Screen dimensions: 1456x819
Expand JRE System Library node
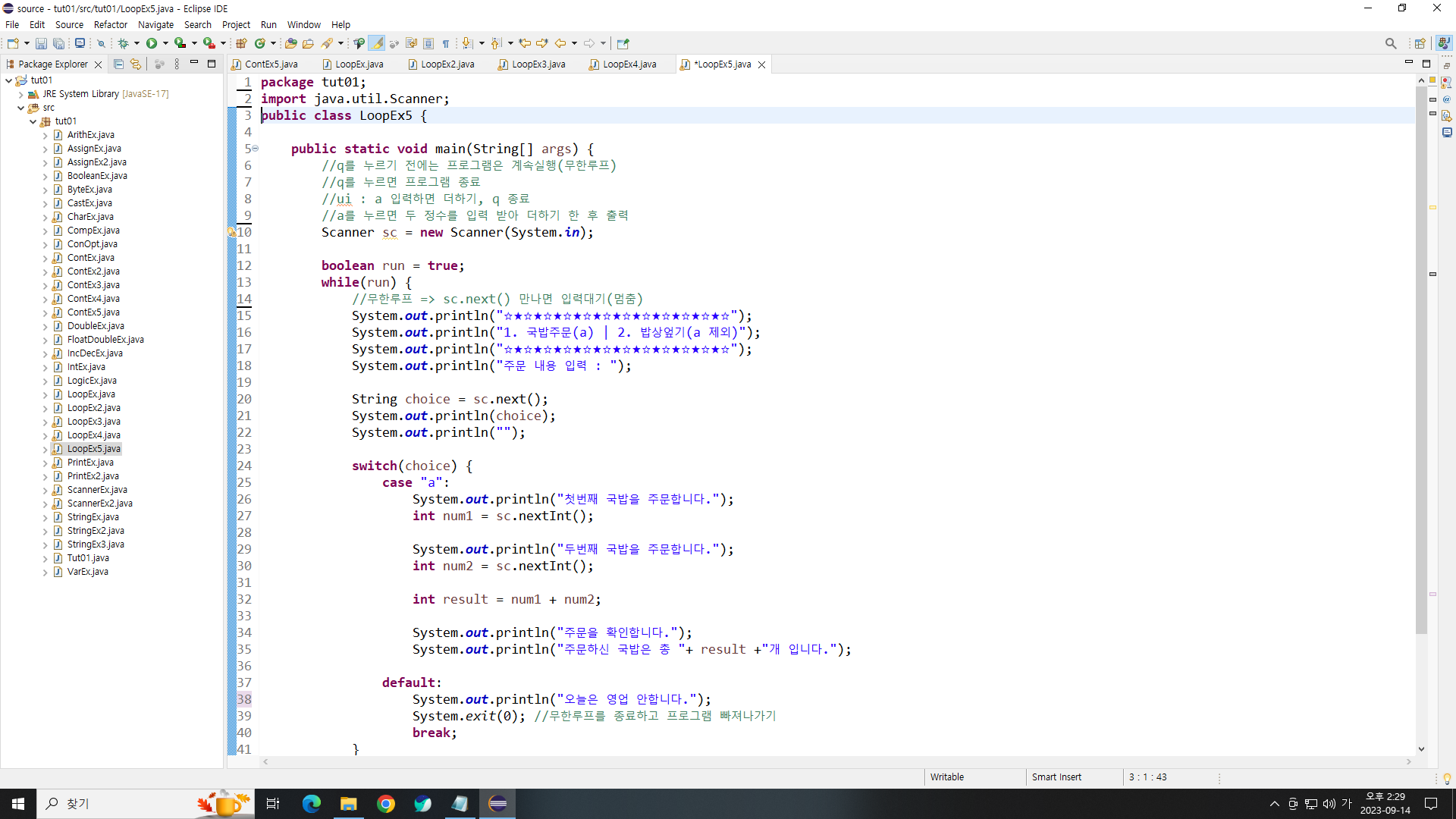coord(21,94)
